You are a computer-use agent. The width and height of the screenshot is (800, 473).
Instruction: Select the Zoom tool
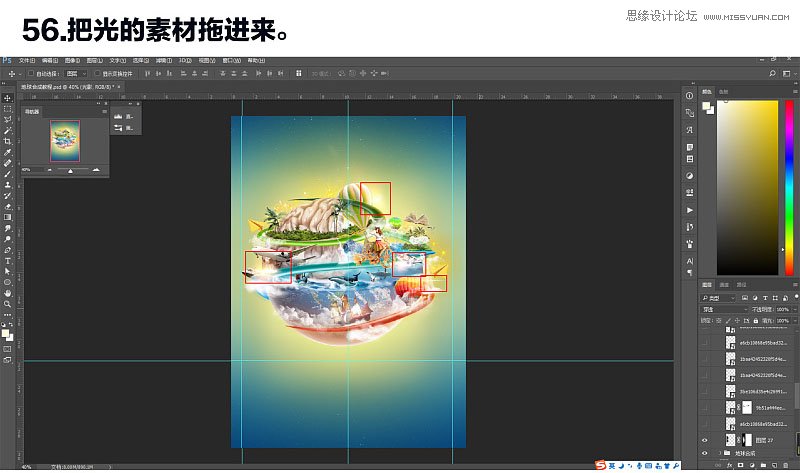pos(8,304)
